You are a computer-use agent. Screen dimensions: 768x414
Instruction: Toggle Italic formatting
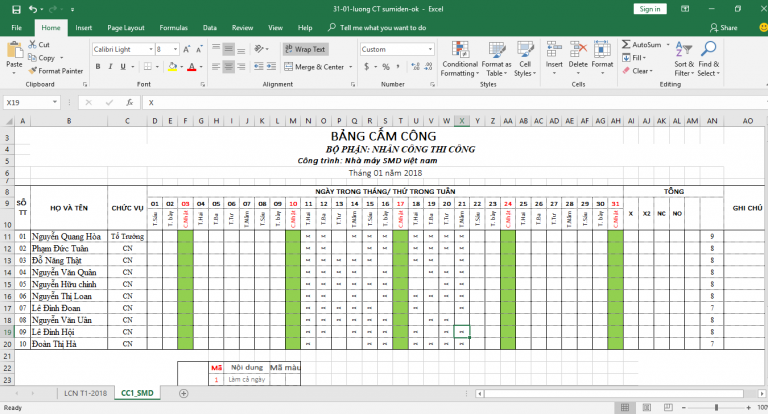(110, 67)
